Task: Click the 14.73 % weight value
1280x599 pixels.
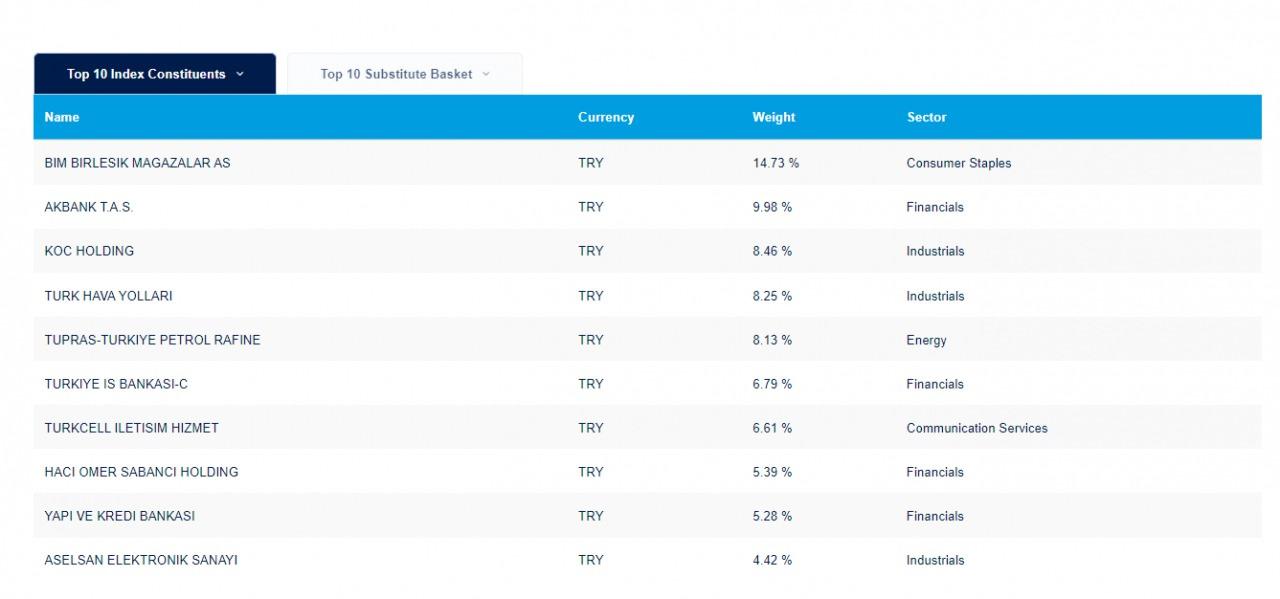Action: (x=775, y=163)
